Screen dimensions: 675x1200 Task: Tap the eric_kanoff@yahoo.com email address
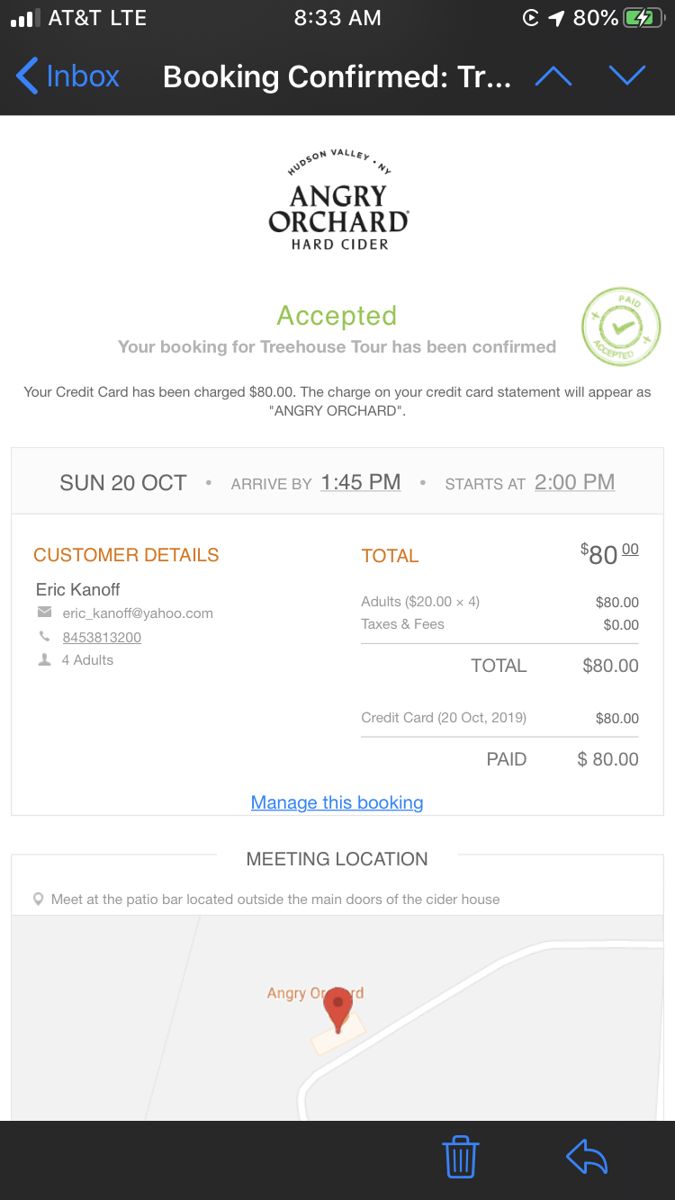click(137, 613)
